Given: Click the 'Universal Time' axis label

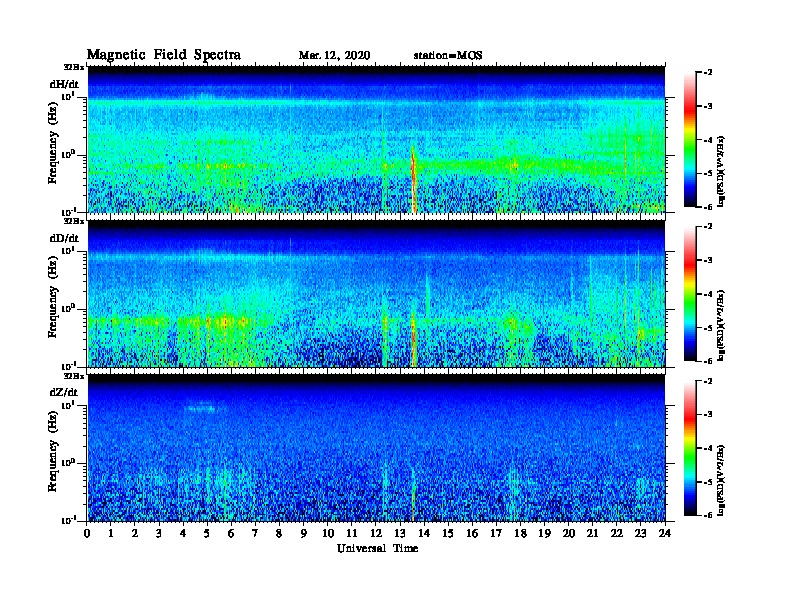Looking at the screenshot, I should point(377,548).
